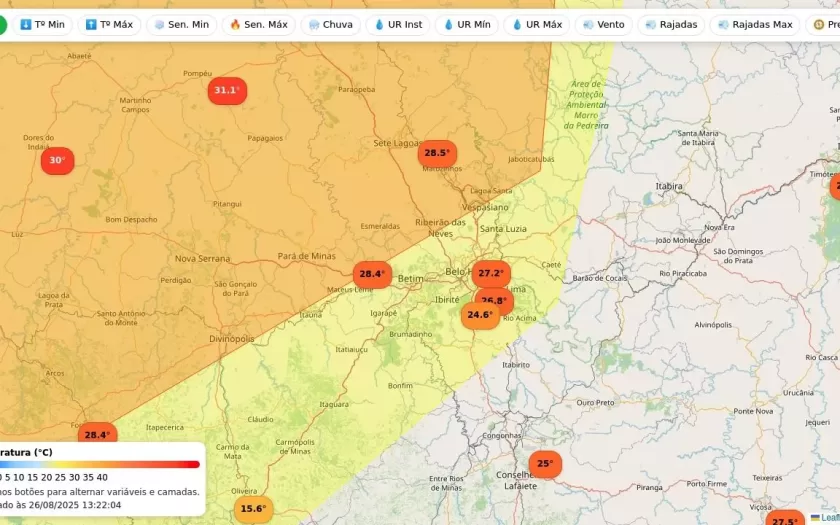Open the 30° marker near Dores do Indaiá
Viewport: 840px width, 525px height.
(58, 161)
